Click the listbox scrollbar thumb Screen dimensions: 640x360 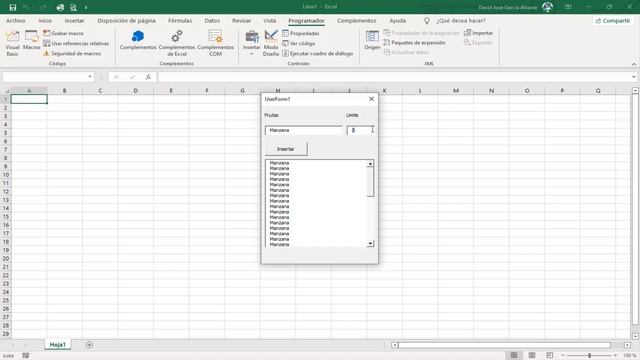[370, 182]
